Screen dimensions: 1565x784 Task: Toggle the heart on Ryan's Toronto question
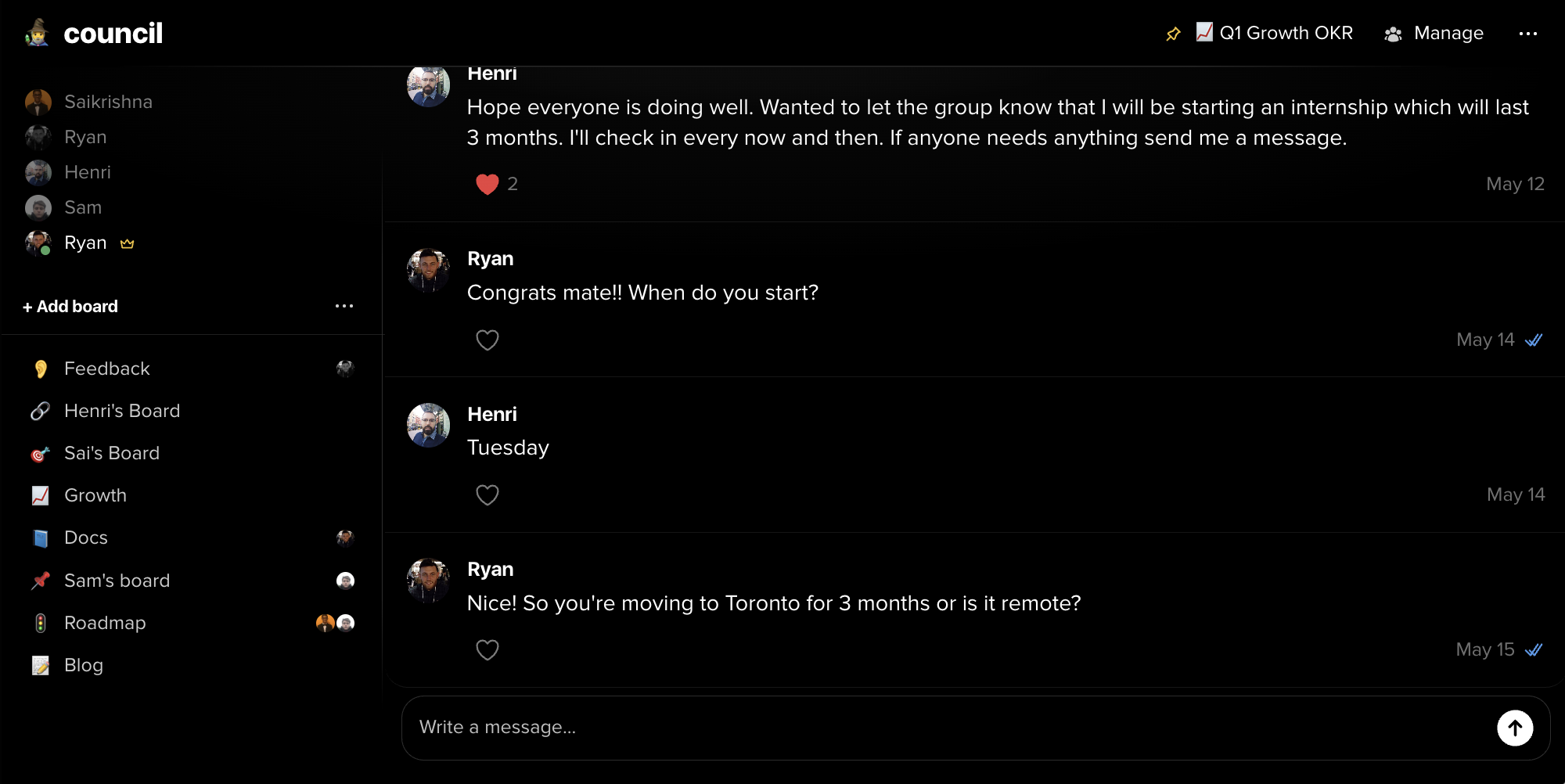[x=487, y=649]
